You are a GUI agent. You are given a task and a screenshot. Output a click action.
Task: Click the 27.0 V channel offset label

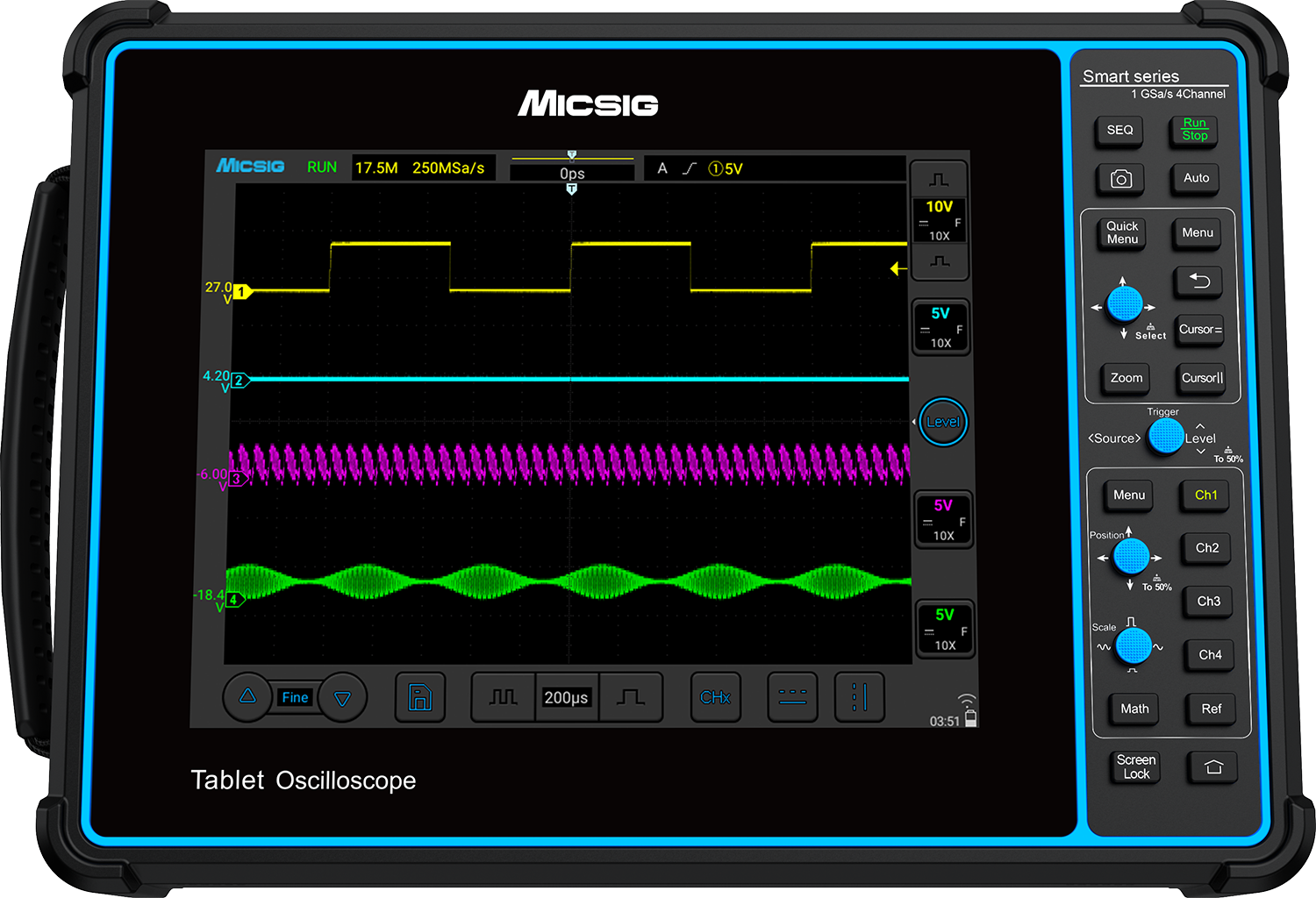point(218,292)
